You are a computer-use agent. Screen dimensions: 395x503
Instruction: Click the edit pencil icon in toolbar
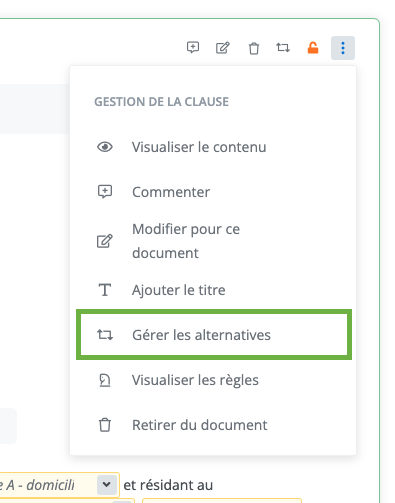pos(223,48)
